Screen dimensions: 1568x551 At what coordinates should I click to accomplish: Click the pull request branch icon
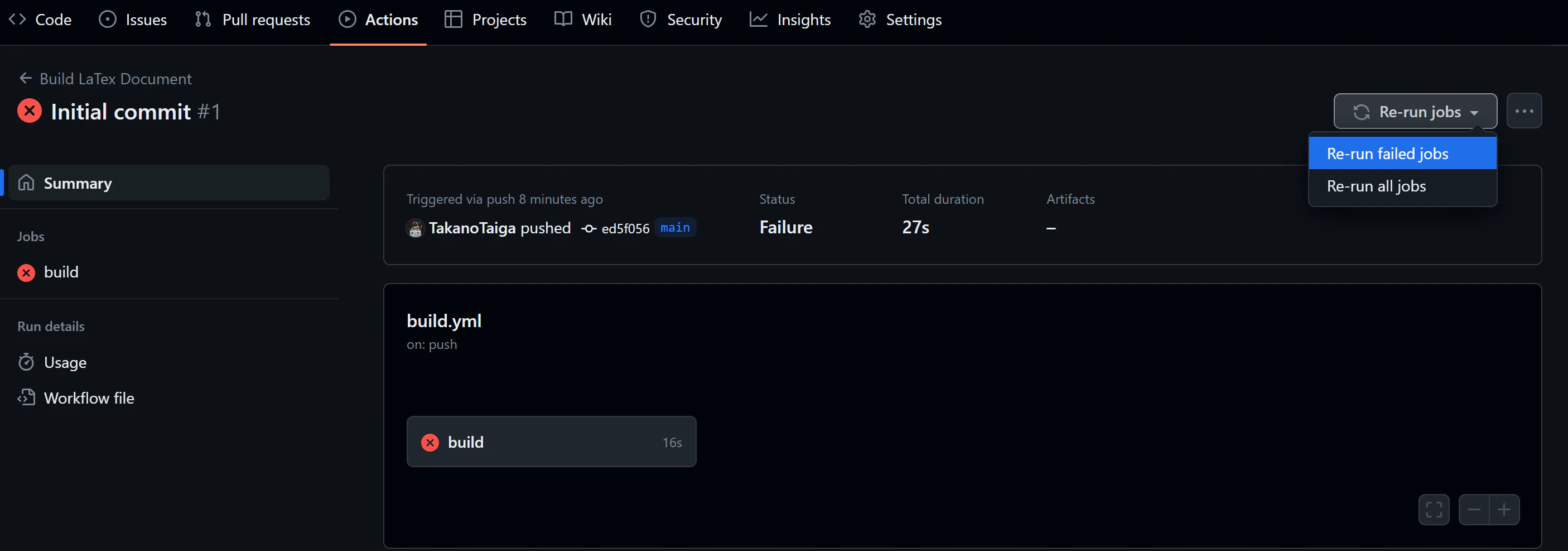pyautogui.click(x=202, y=20)
